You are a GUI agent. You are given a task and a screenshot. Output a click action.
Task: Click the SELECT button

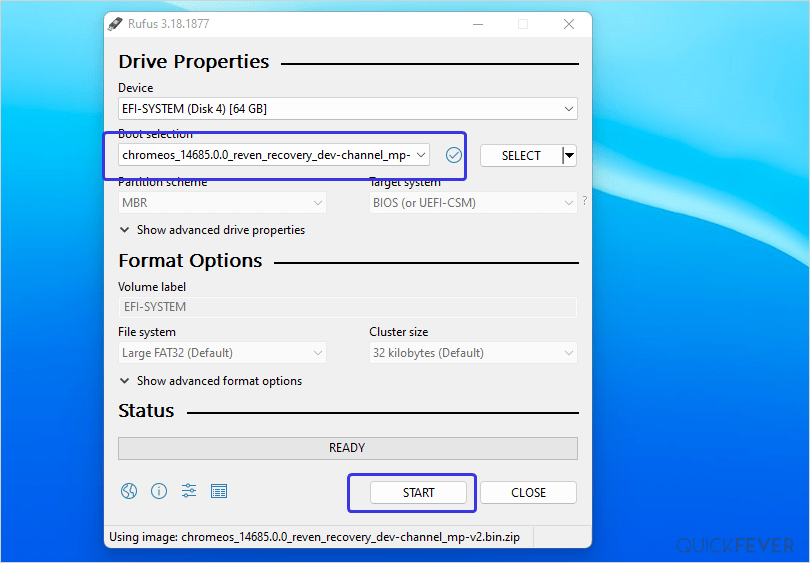tap(521, 155)
